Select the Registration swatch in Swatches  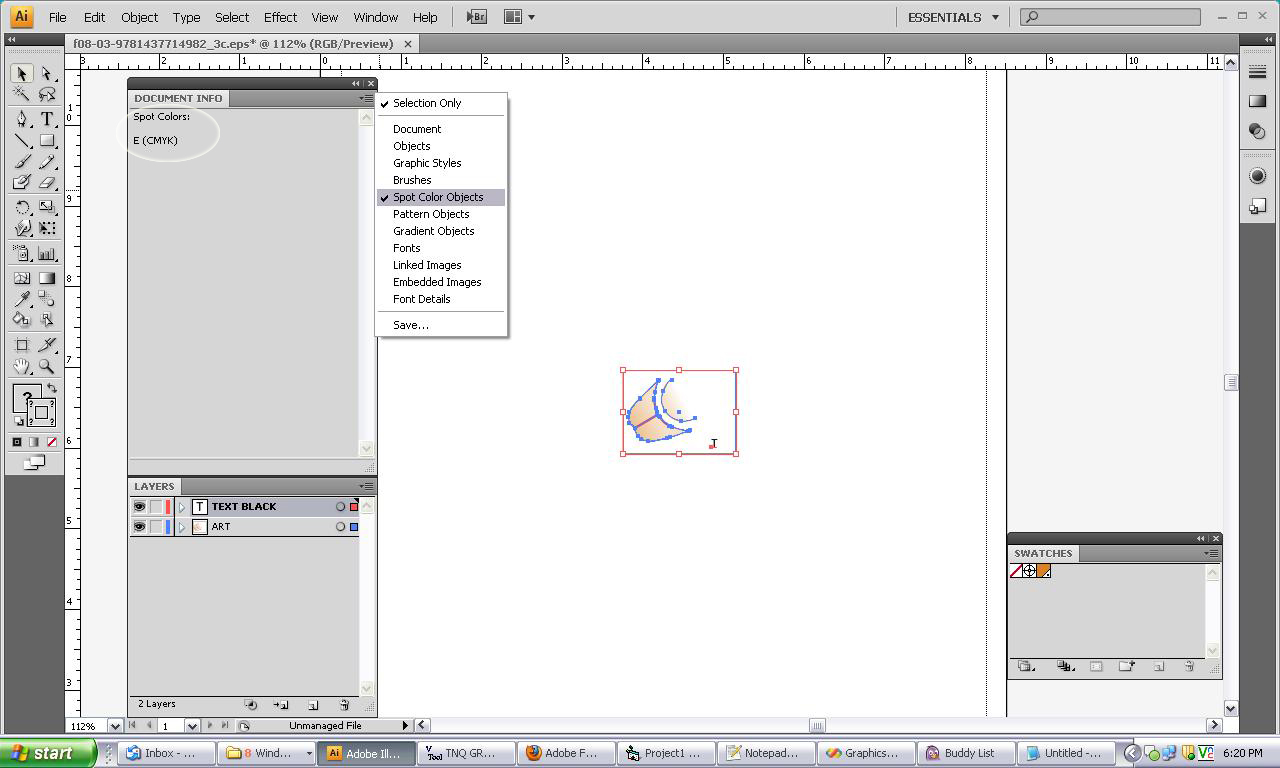pos(1030,571)
